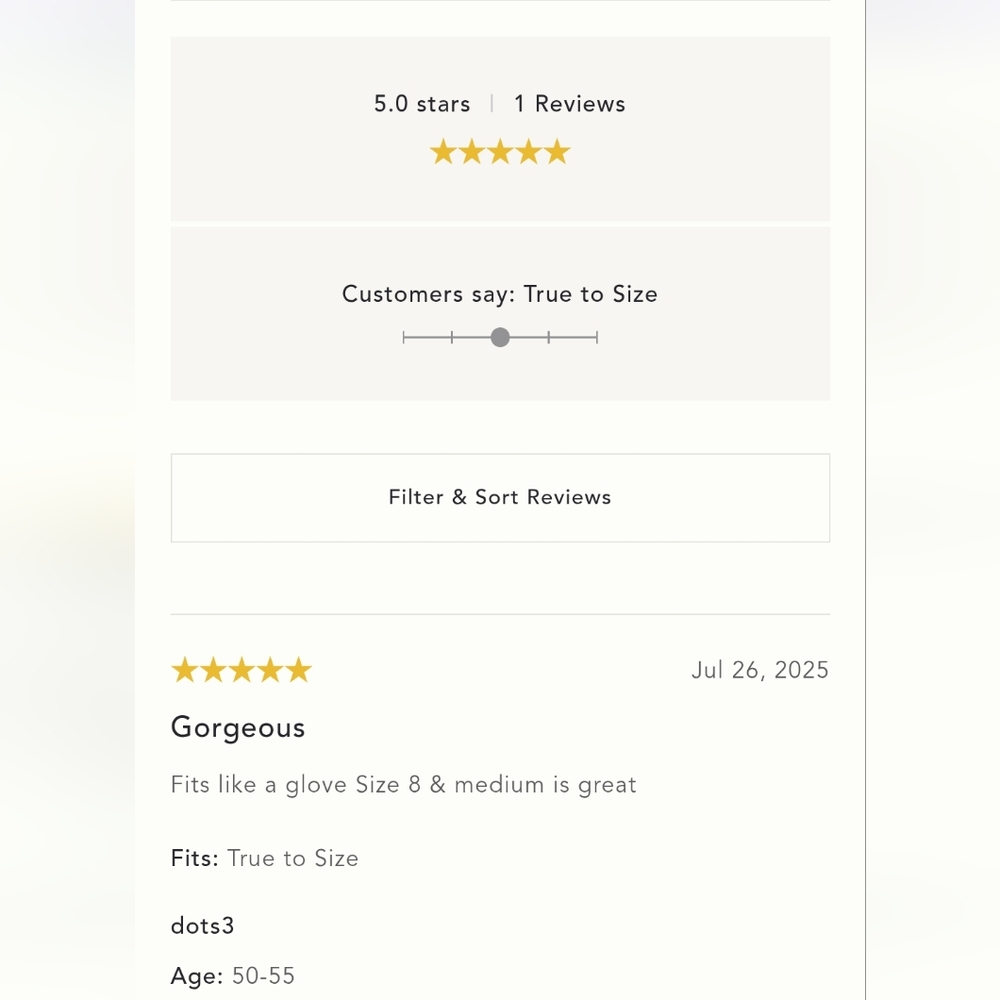Screen dimensions: 1000x1000
Task: Click the "1 Reviews" count link
Action: (x=569, y=104)
